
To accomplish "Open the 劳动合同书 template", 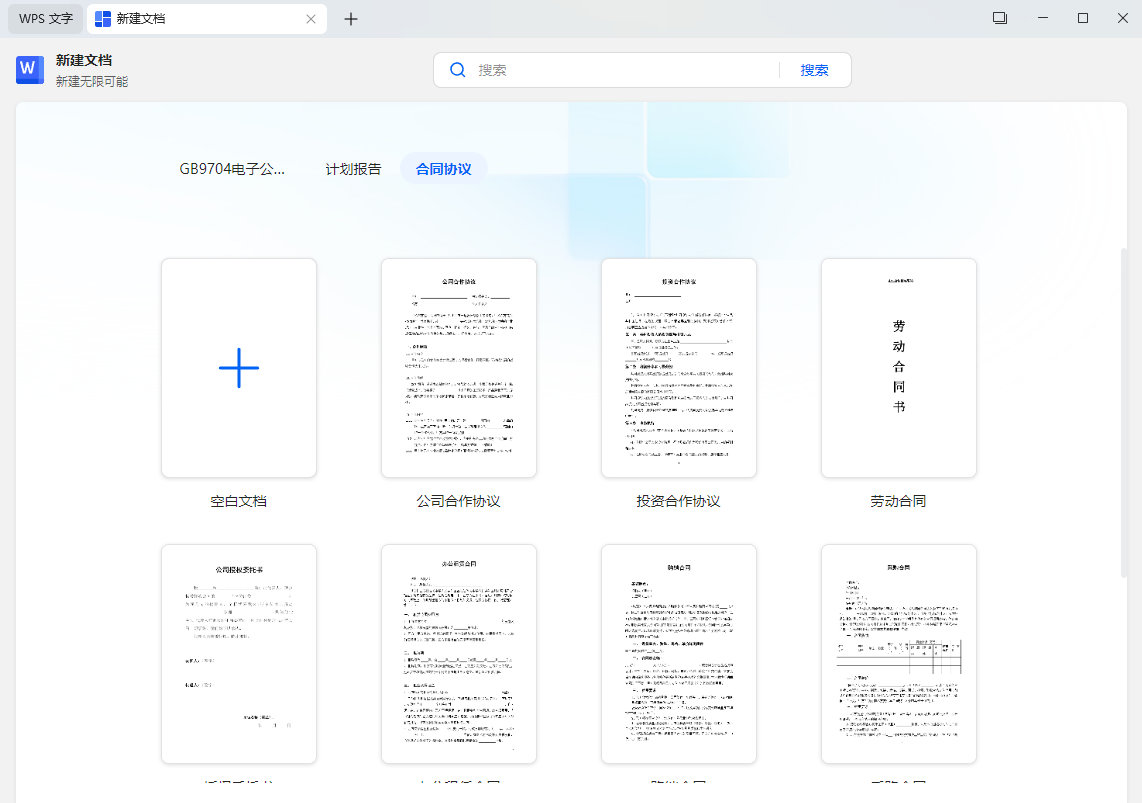I will (x=898, y=367).
